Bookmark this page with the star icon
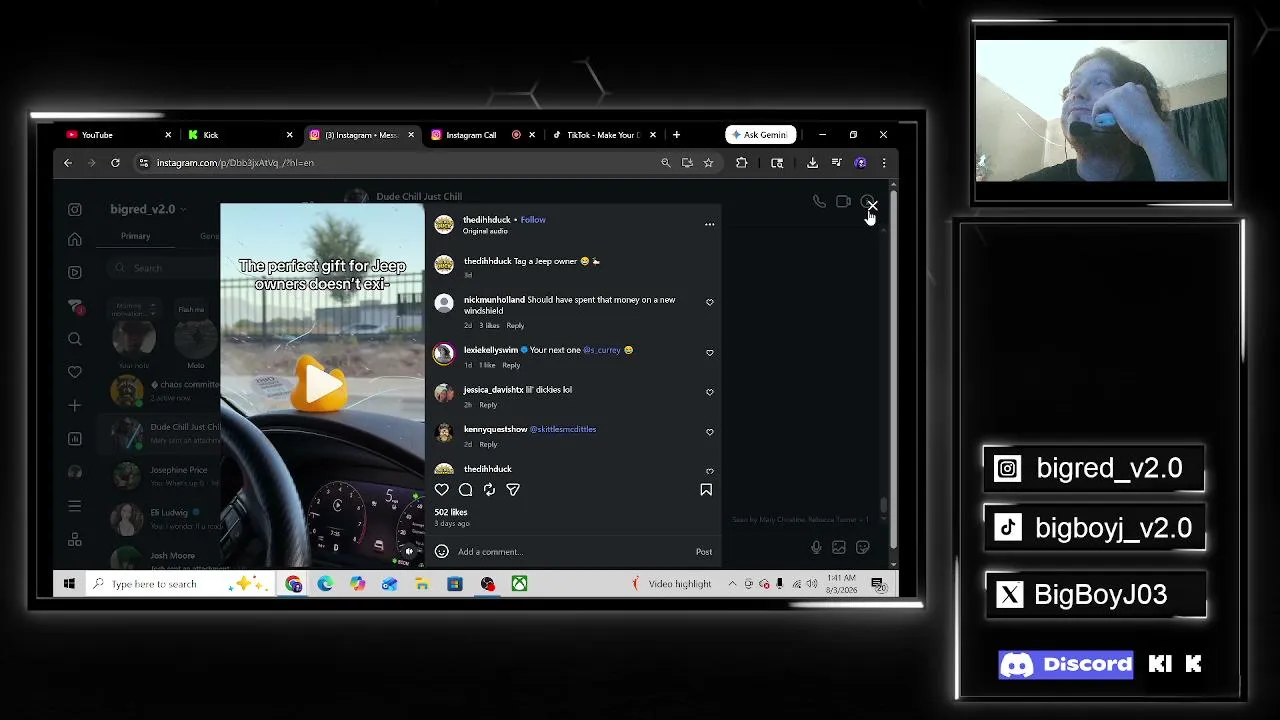This screenshot has width=1280, height=720. (x=708, y=163)
